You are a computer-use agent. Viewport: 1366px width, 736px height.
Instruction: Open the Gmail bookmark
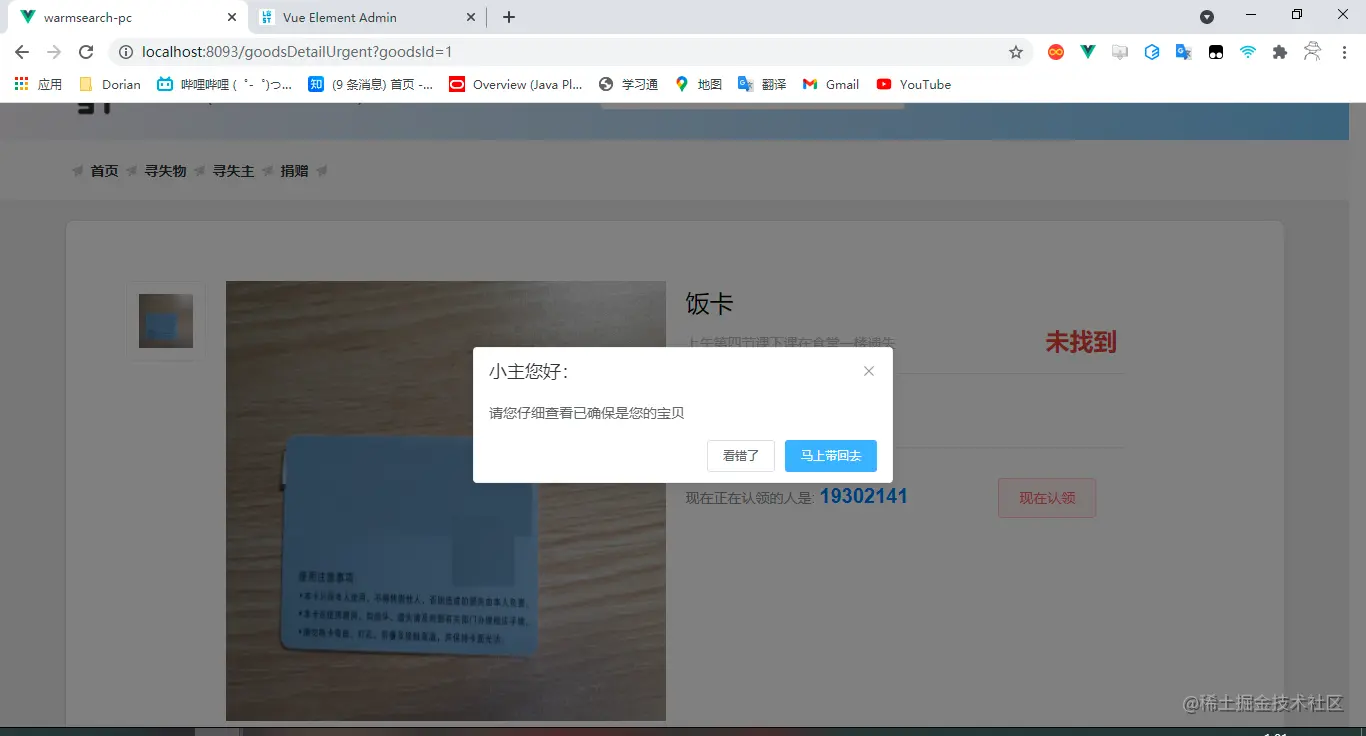coord(831,84)
